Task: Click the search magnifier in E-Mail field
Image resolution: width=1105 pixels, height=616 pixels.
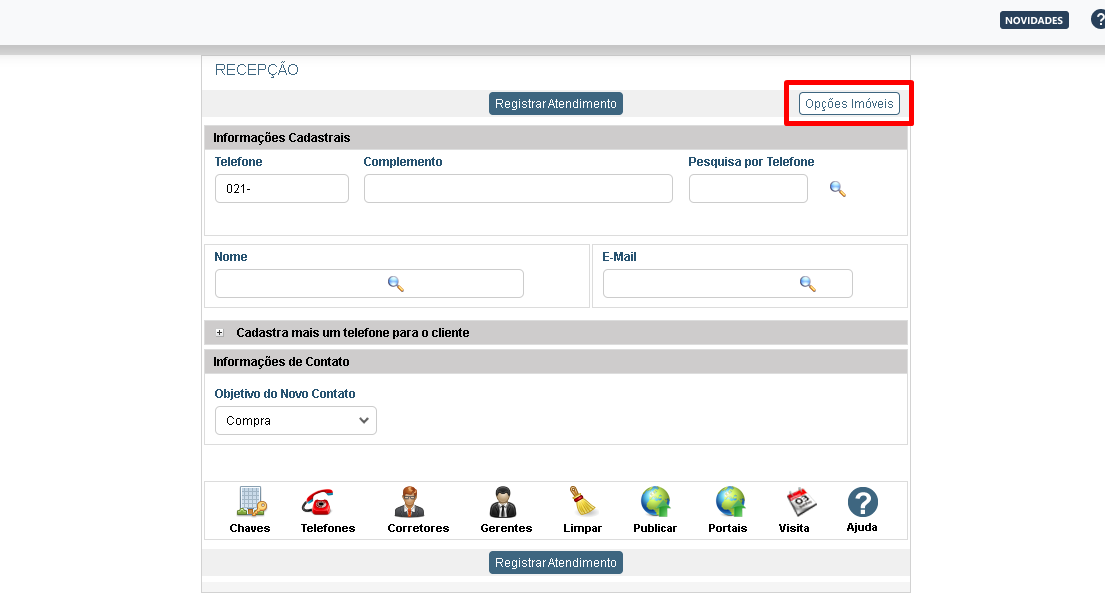Action: [x=808, y=284]
